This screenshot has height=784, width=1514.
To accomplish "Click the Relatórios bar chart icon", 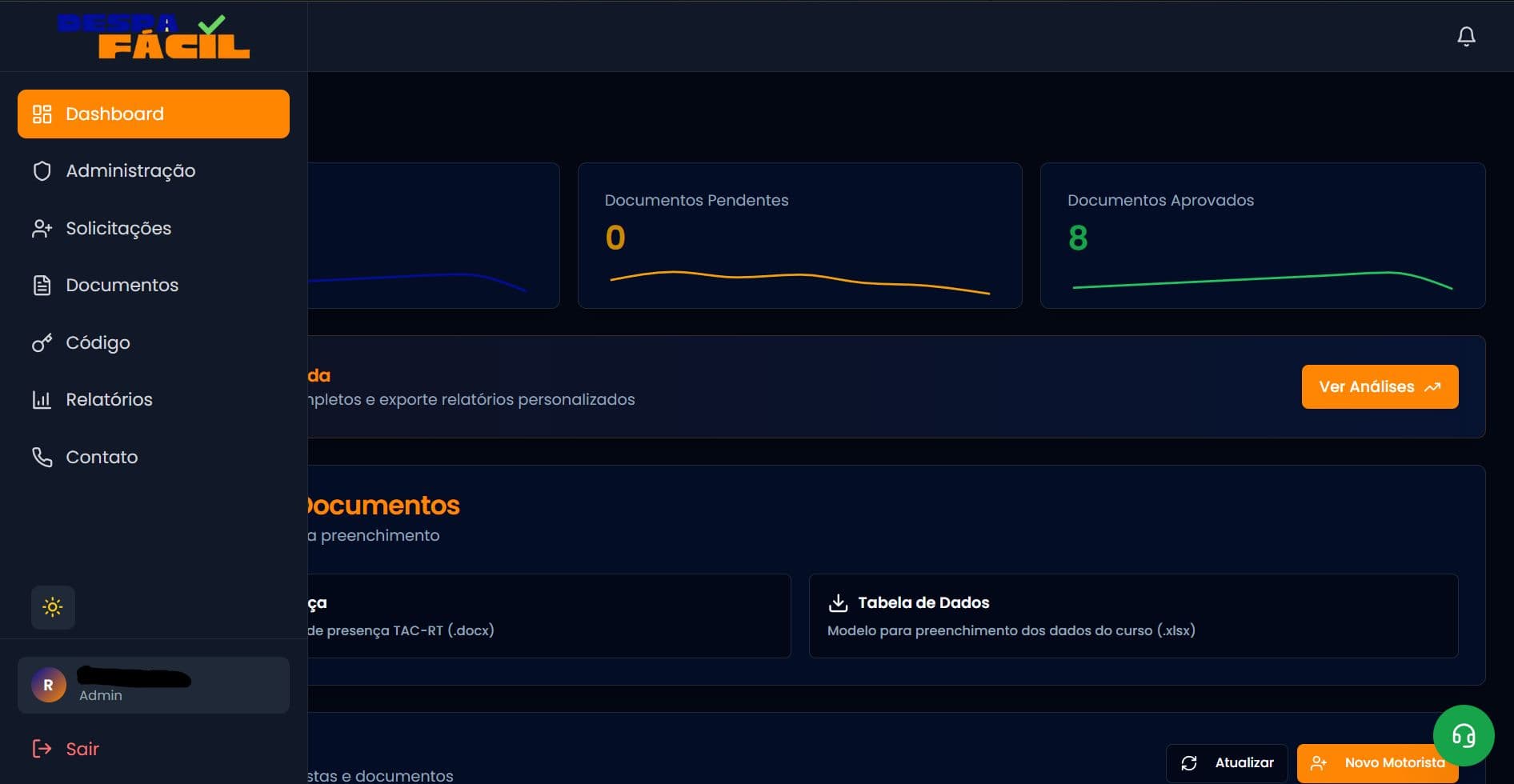I will click(x=42, y=400).
